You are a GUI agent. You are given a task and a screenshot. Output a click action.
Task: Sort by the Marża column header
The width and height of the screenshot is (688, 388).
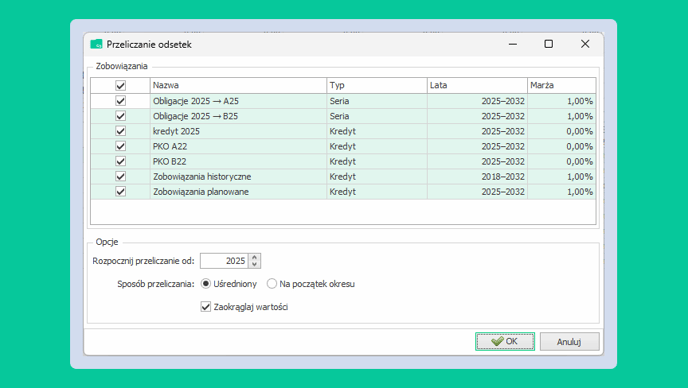(562, 86)
